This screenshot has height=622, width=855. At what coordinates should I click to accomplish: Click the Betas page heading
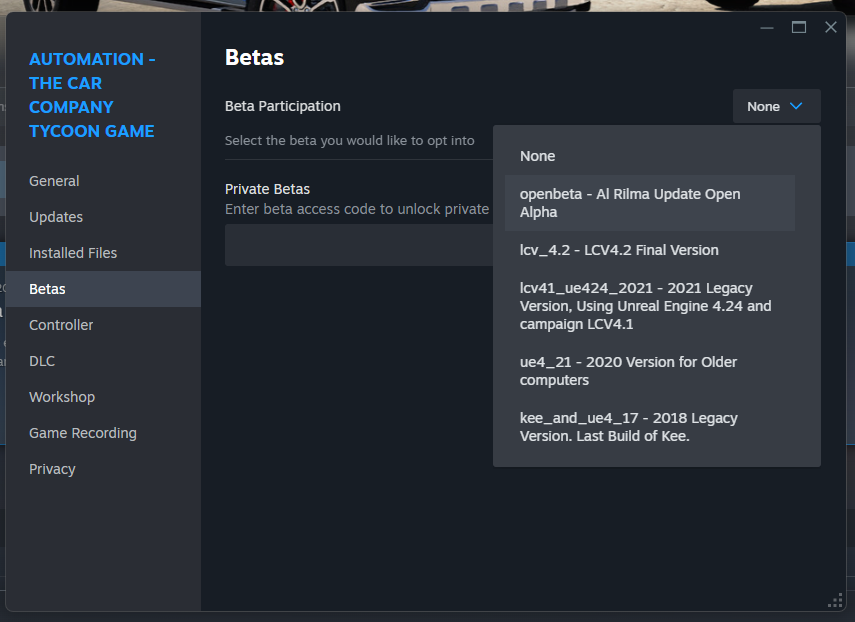coord(254,57)
